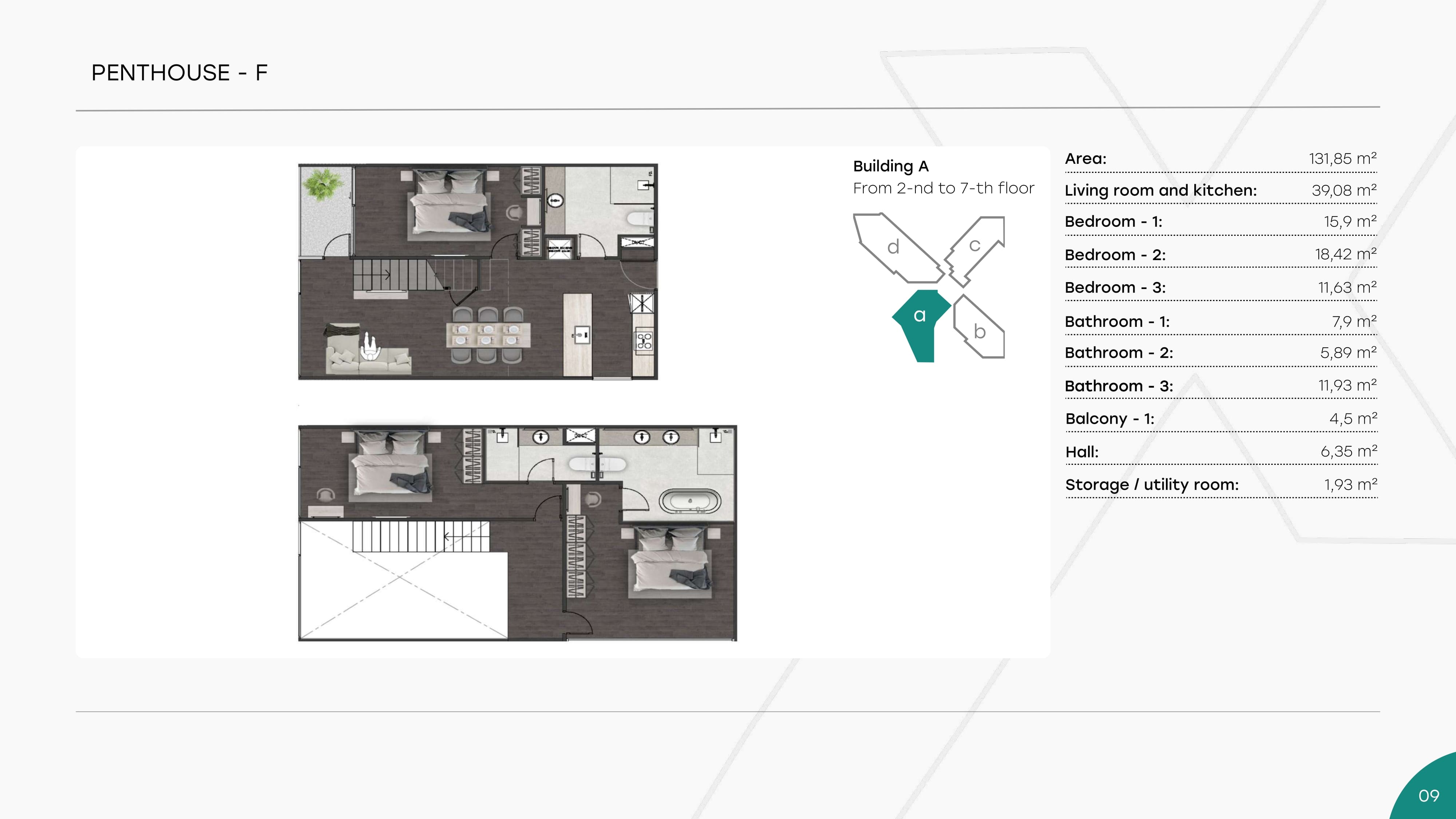Click the '4,5 m²' value

pos(1353,419)
